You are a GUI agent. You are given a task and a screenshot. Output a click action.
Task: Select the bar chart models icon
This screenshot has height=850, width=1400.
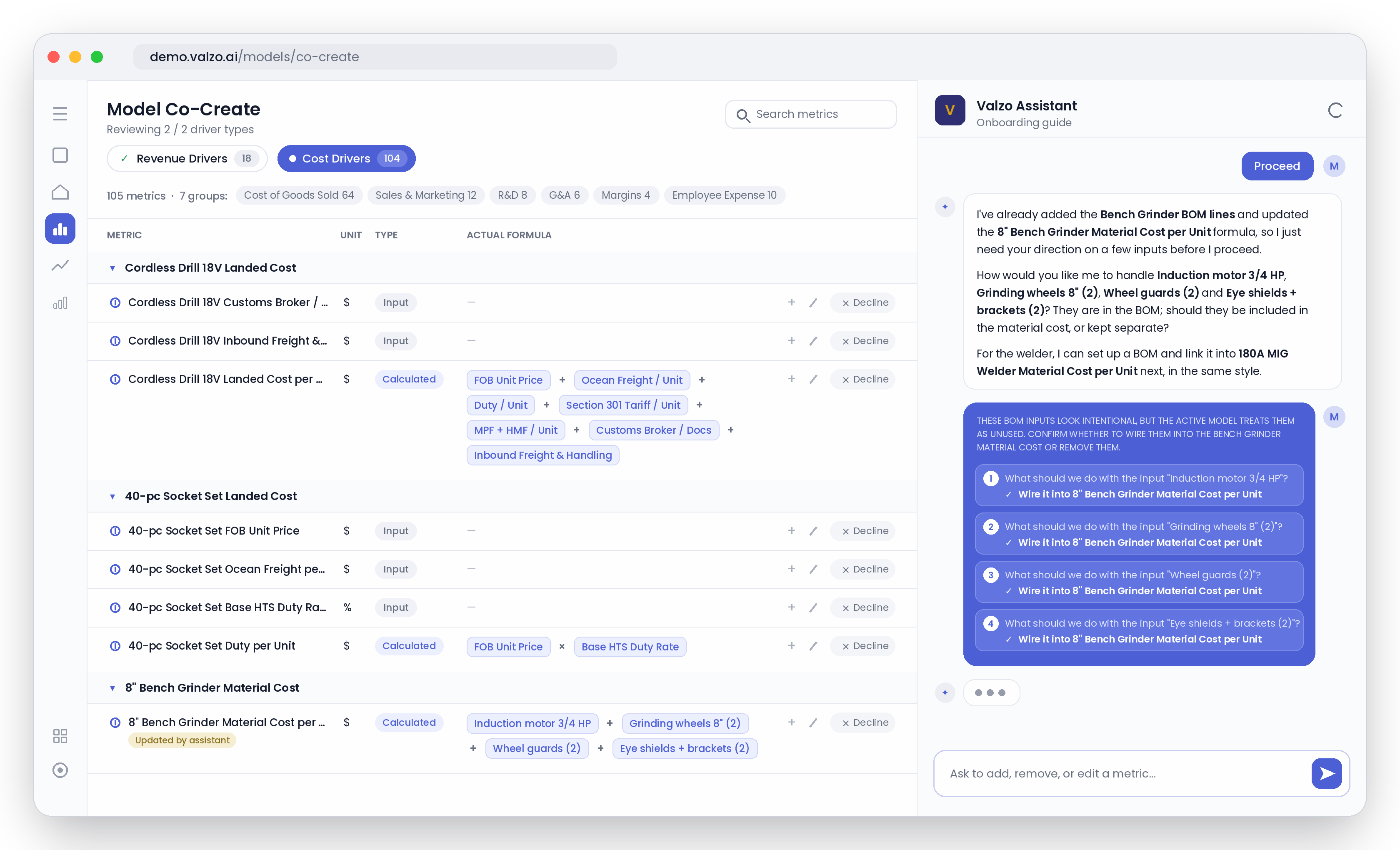tap(60, 228)
